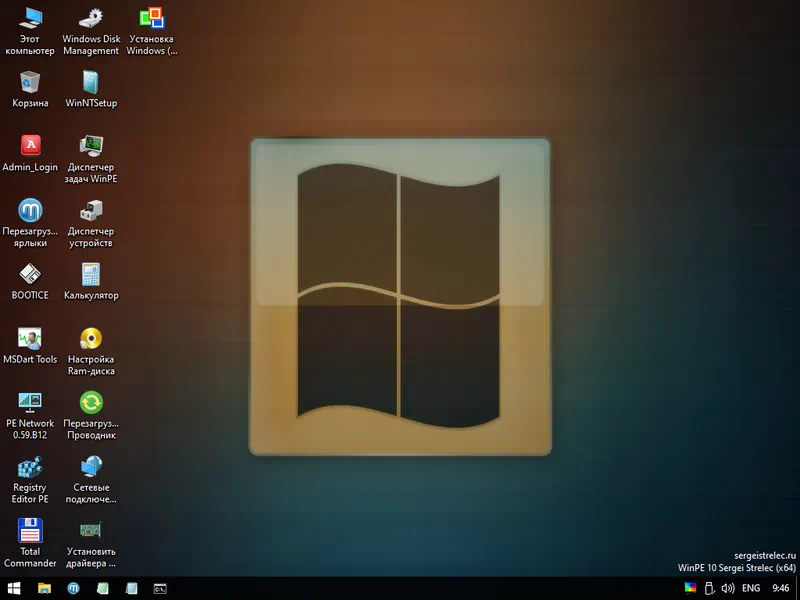This screenshot has width=800, height=600.
Task: Click the blue notebook taskbar icon
Action: tap(132, 588)
